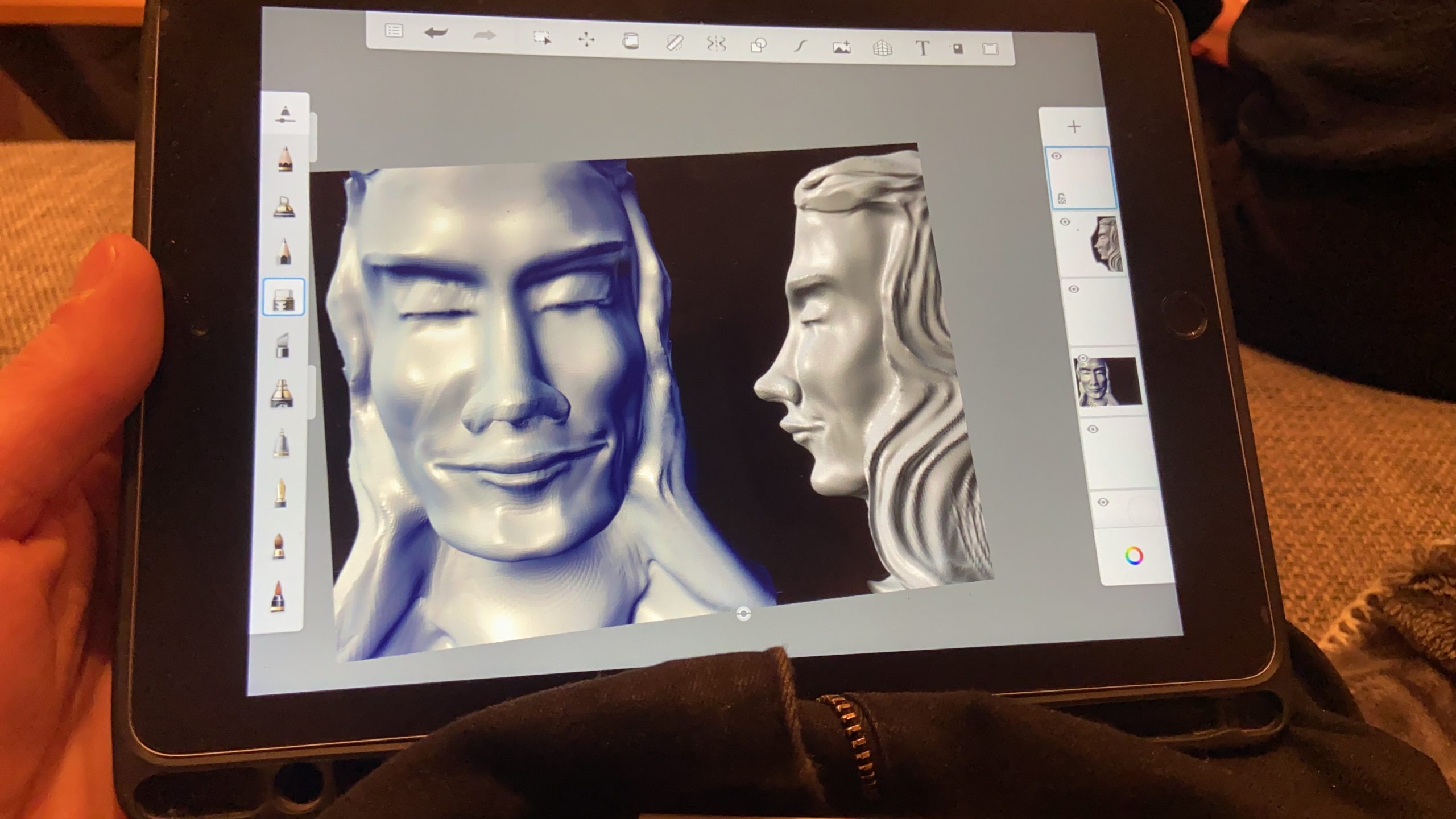
Task: Turn on Predictive Stroke curve
Action: tap(800, 47)
